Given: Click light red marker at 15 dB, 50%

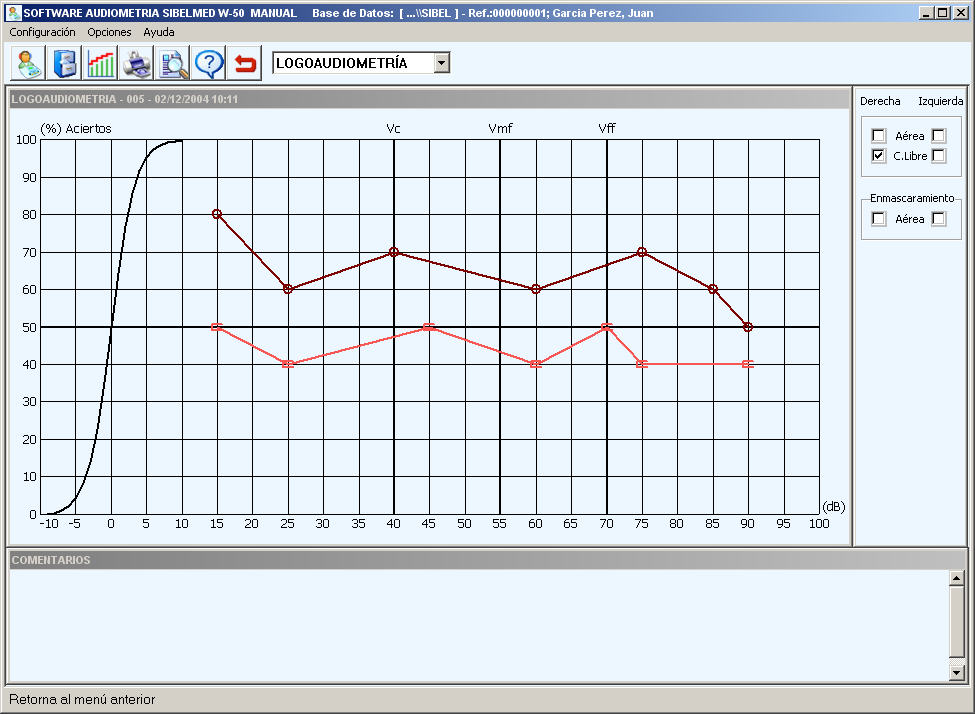Looking at the screenshot, I should (x=216, y=327).
